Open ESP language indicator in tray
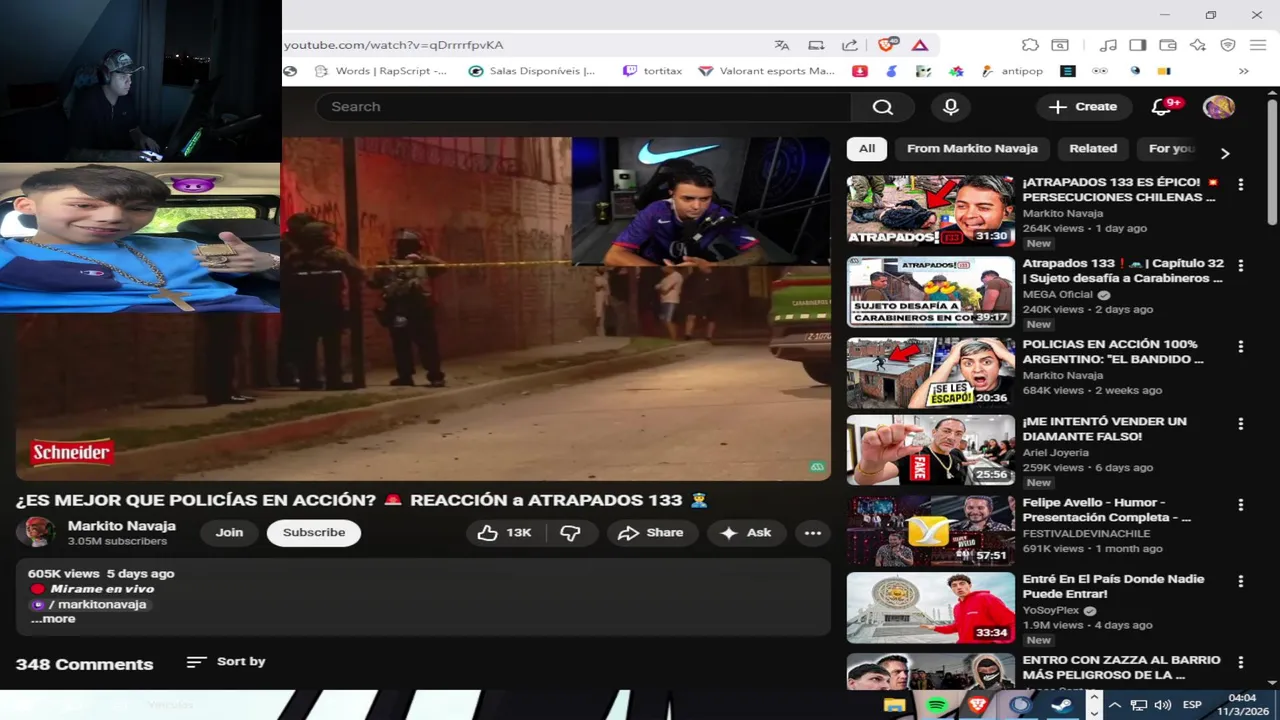Viewport: 1280px width, 720px height. 1192,705
